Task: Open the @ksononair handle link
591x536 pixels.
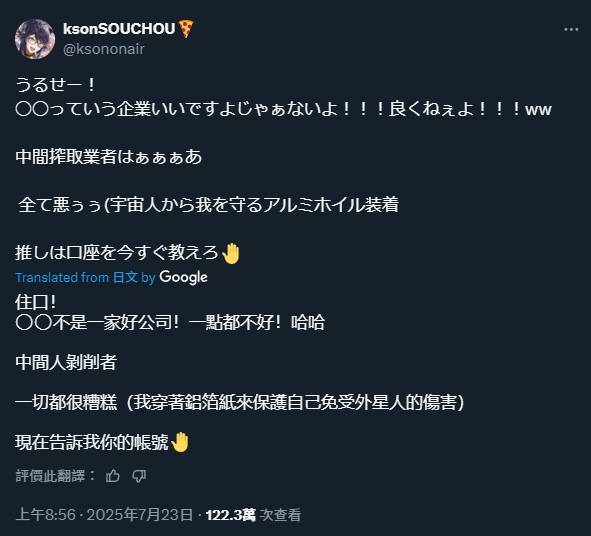Action: pyautogui.click(x=104, y=49)
